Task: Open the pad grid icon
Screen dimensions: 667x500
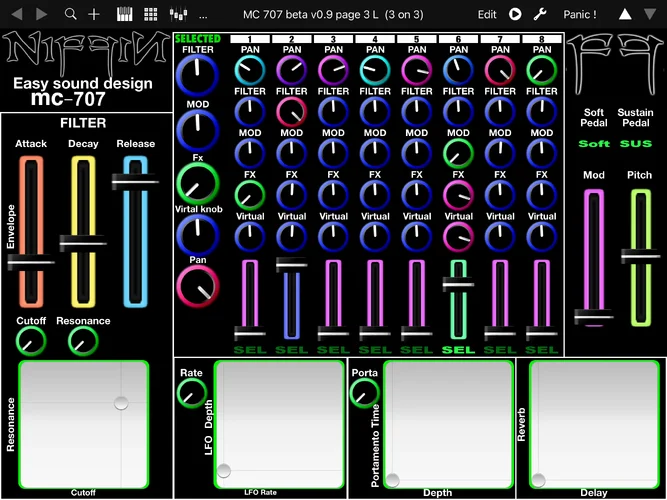Action: [150, 15]
